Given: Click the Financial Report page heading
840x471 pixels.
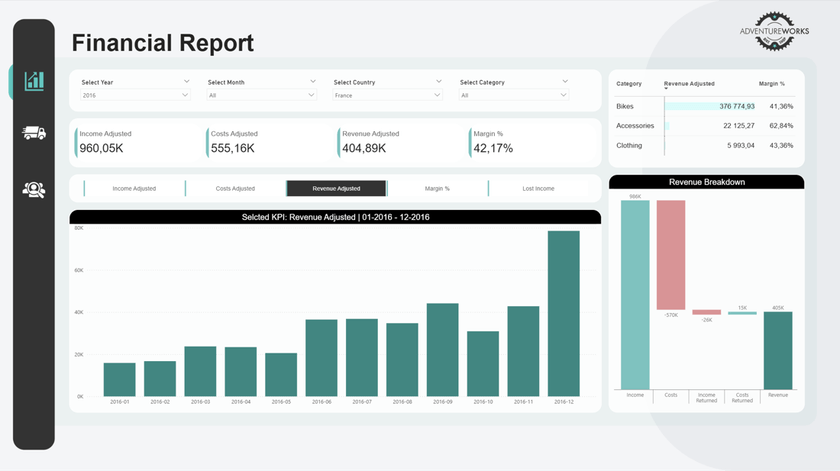Looking at the screenshot, I should point(163,43).
